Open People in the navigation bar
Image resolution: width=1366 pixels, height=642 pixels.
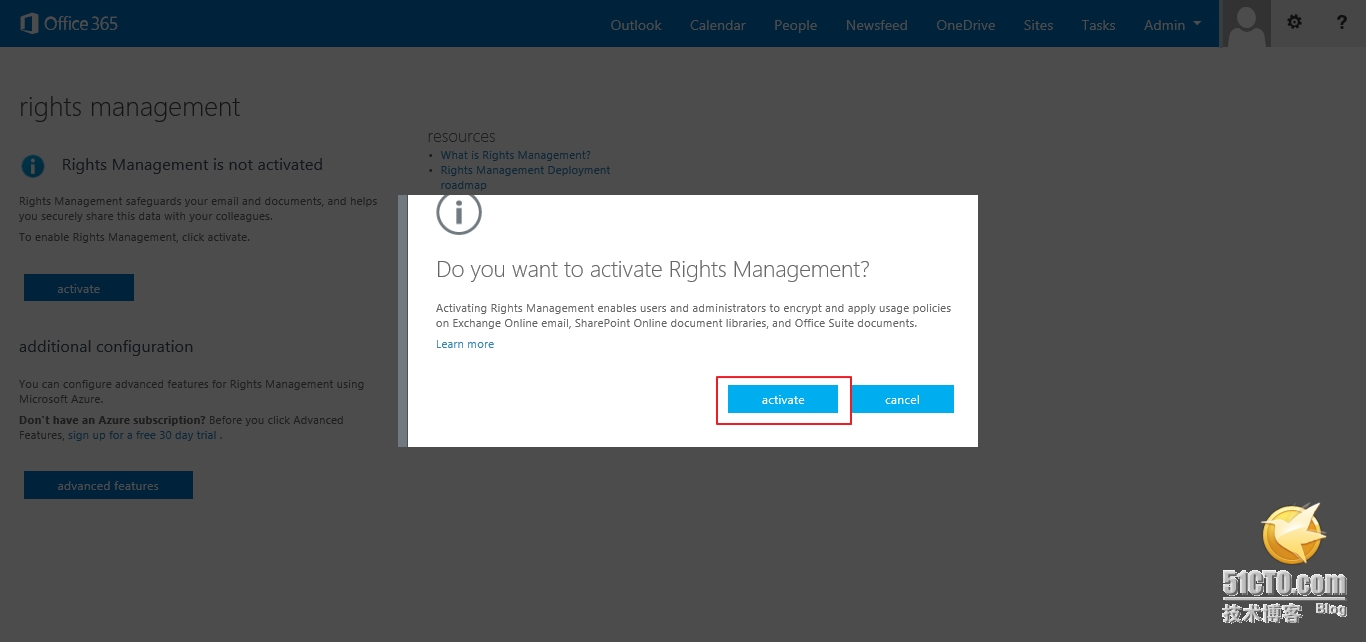click(795, 25)
